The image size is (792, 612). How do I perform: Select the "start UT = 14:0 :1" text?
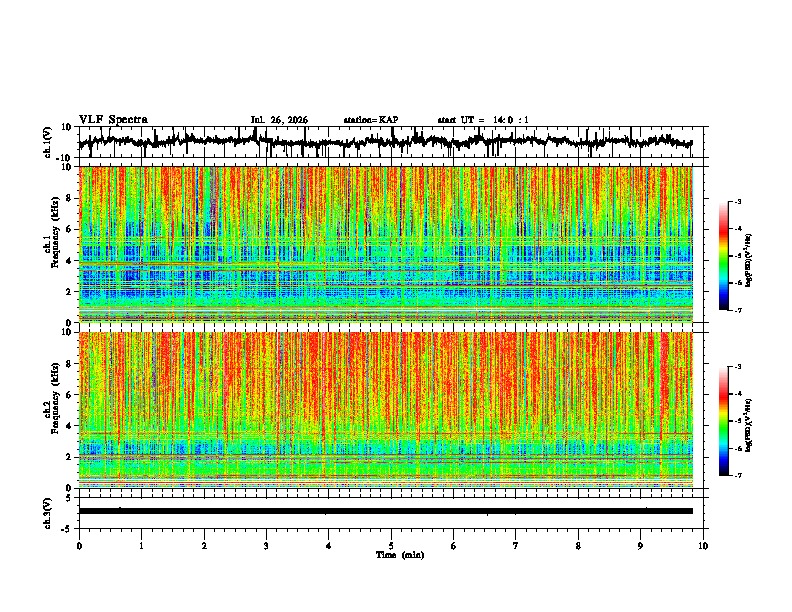tap(483, 120)
